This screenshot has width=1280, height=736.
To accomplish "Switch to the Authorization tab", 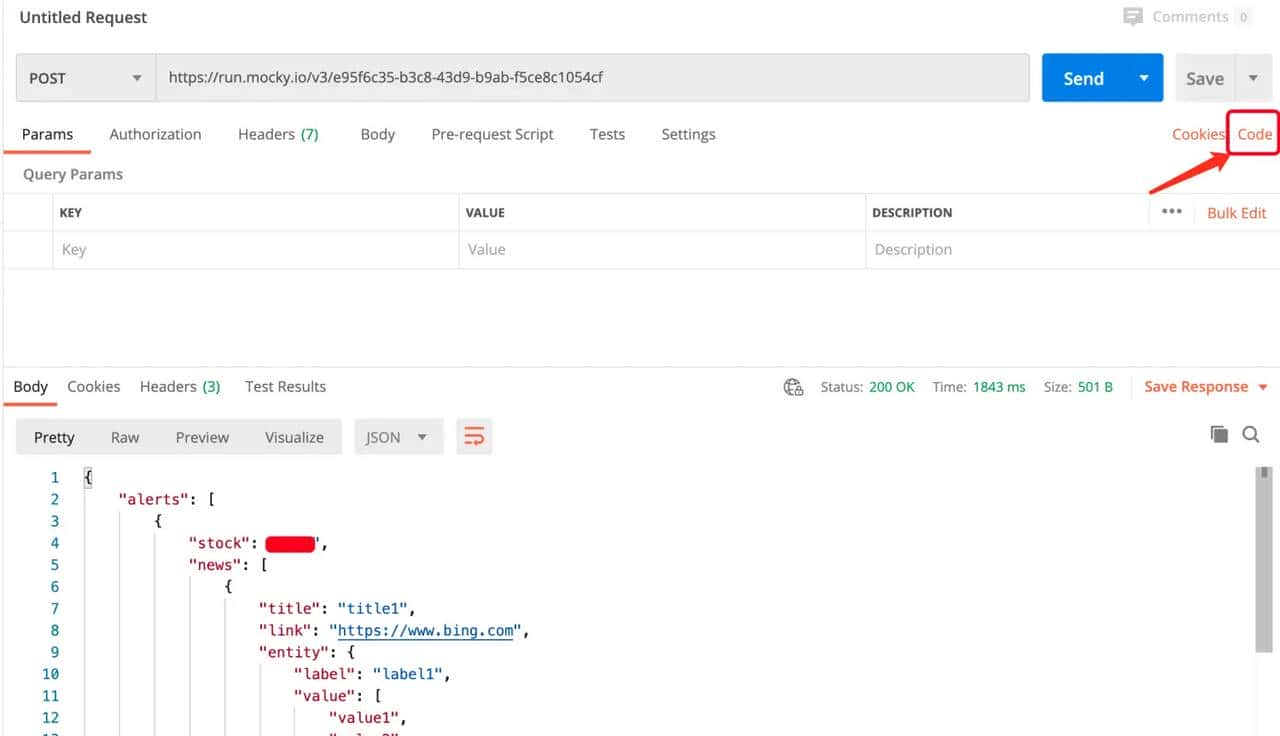I will [x=155, y=134].
